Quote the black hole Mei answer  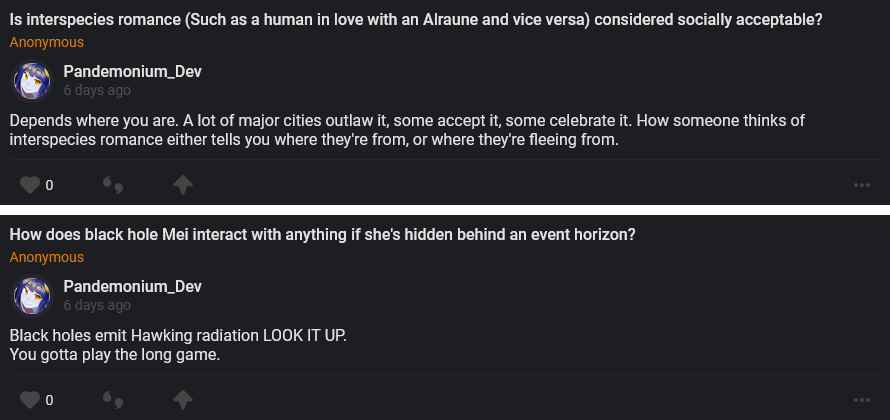click(x=113, y=400)
